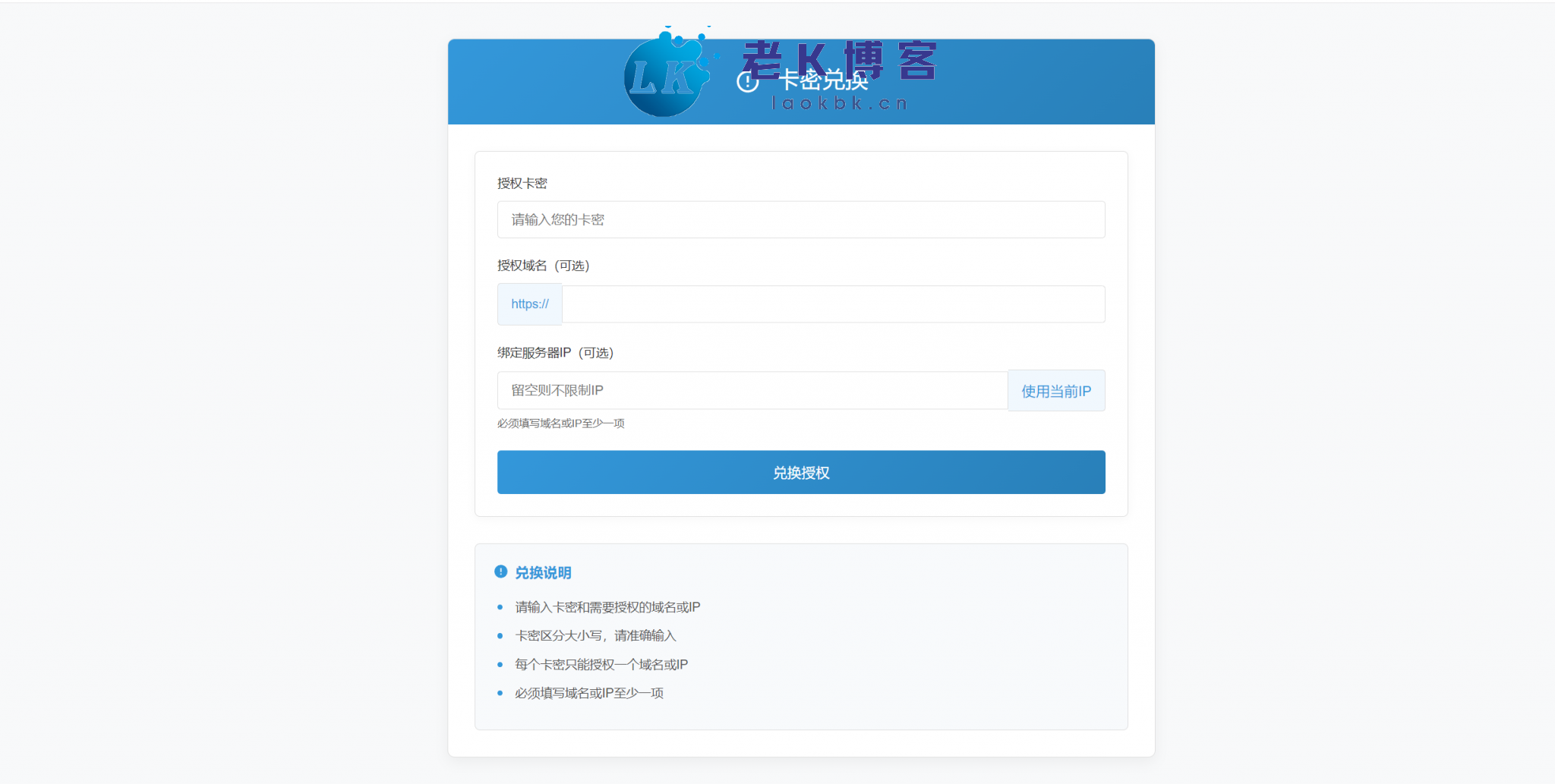Image resolution: width=1555 pixels, height=784 pixels.
Task: Focus the 留空则不限制IP input field
Action: click(x=752, y=390)
